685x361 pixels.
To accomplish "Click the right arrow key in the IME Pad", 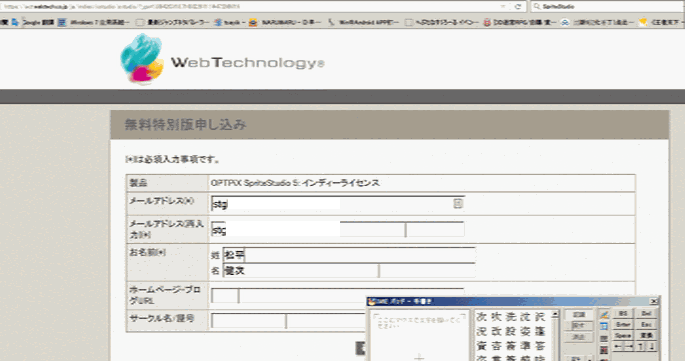I will pos(629,347).
